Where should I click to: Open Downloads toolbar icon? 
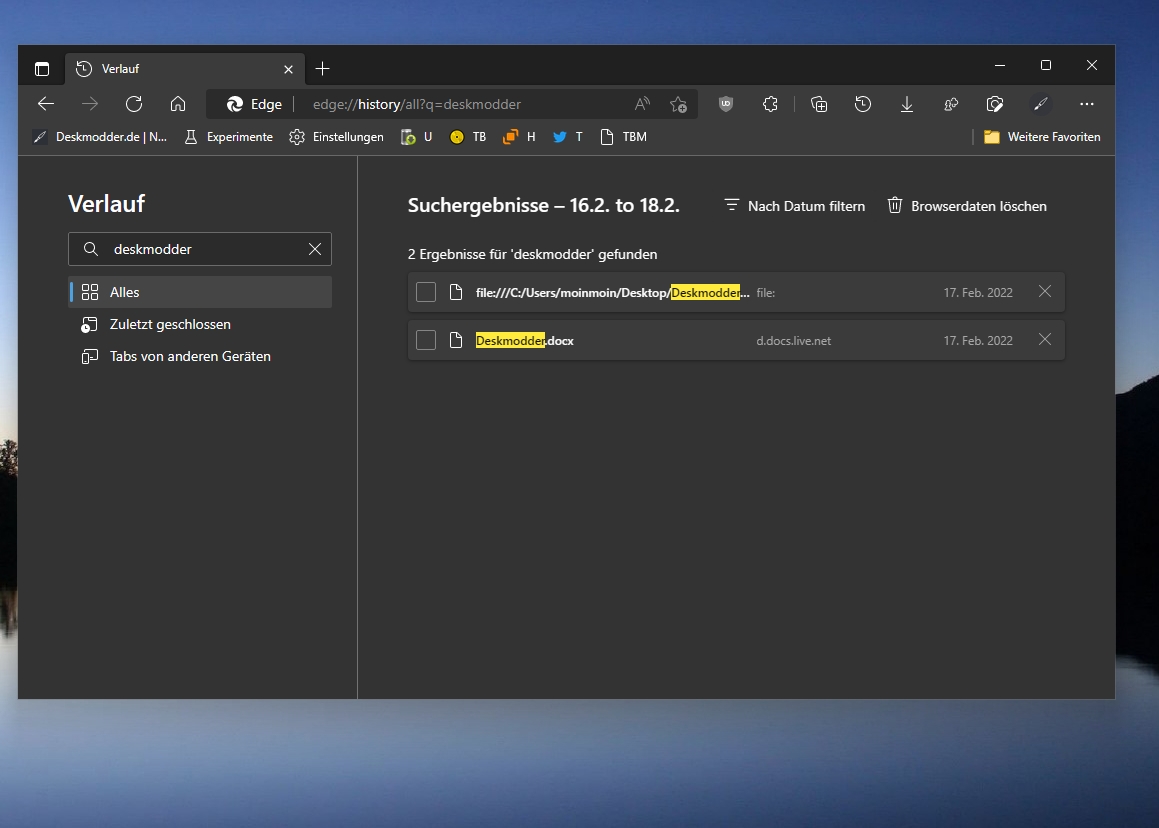(907, 104)
